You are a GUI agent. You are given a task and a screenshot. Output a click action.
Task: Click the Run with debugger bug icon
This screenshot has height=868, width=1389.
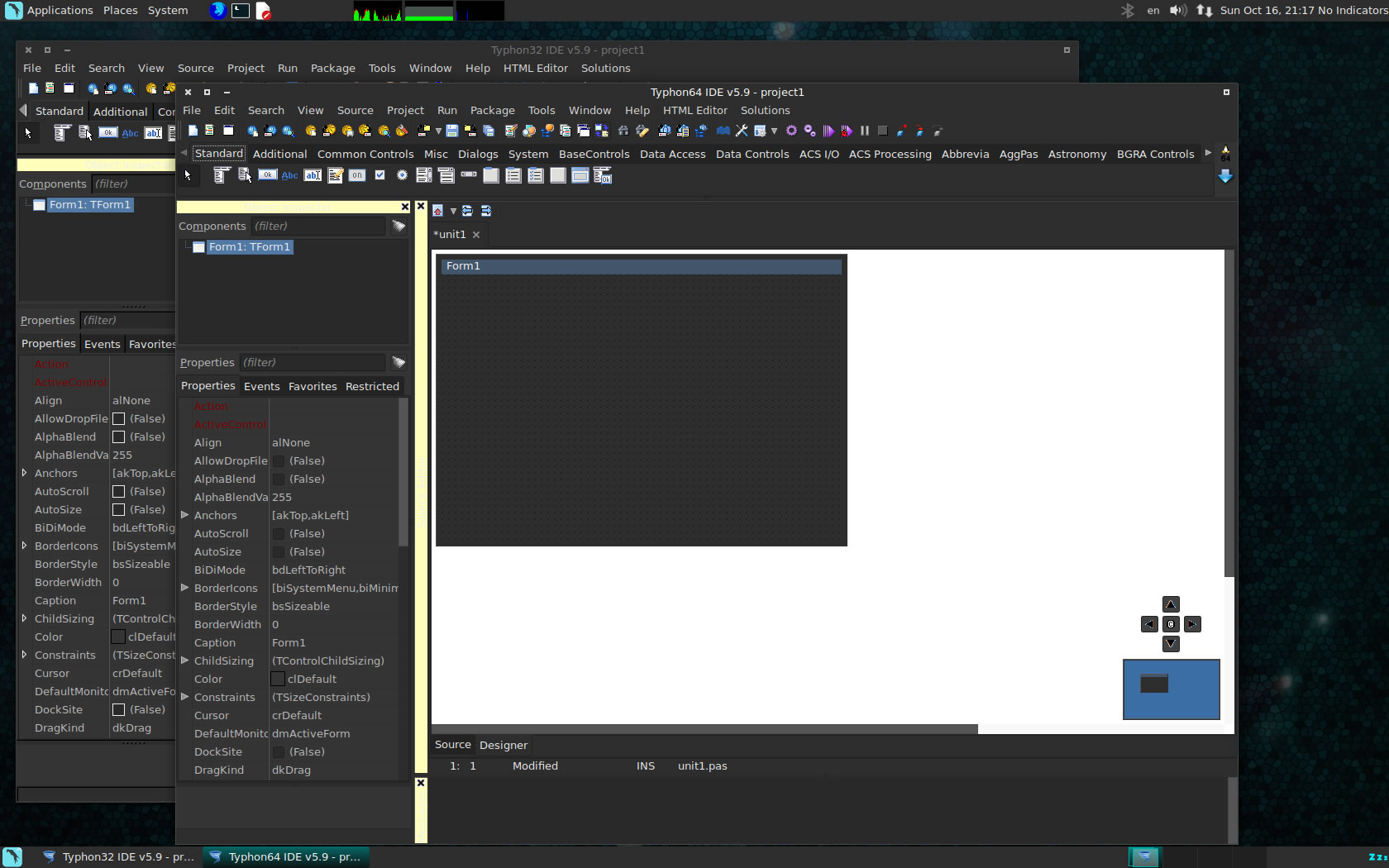pyautogui.click(x=846, y=131)
